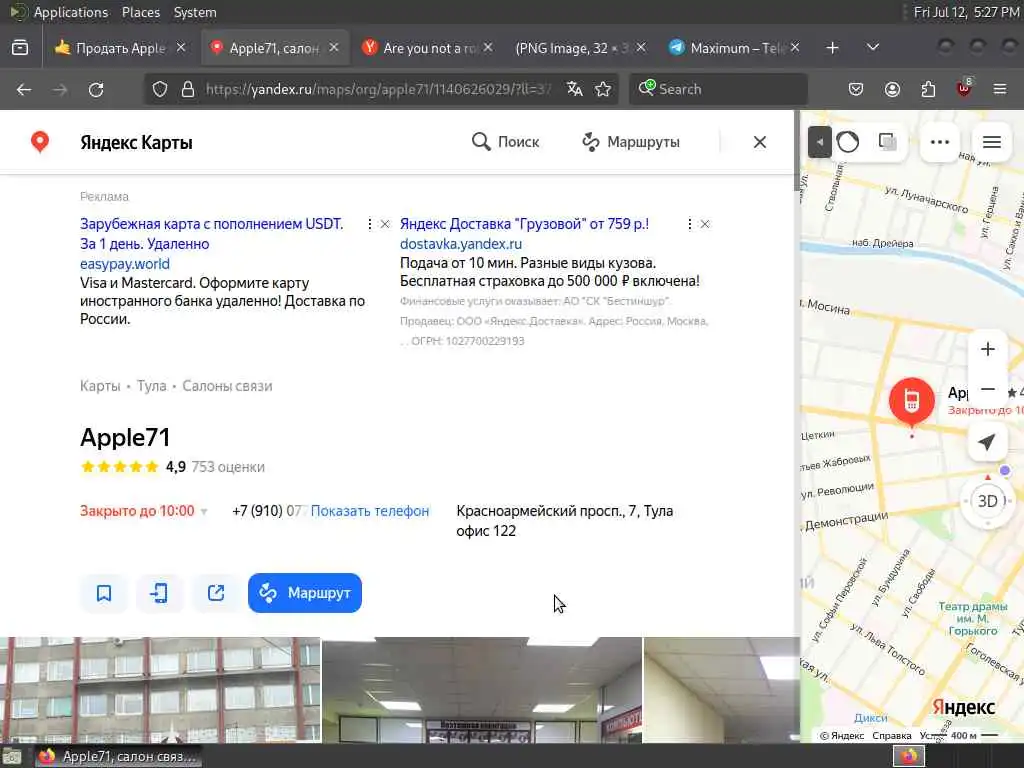The height and width of the screenshot is (768, 1024).
Task: Open options menu of Яндекс Доставка ad
Action: click(690, 224)
